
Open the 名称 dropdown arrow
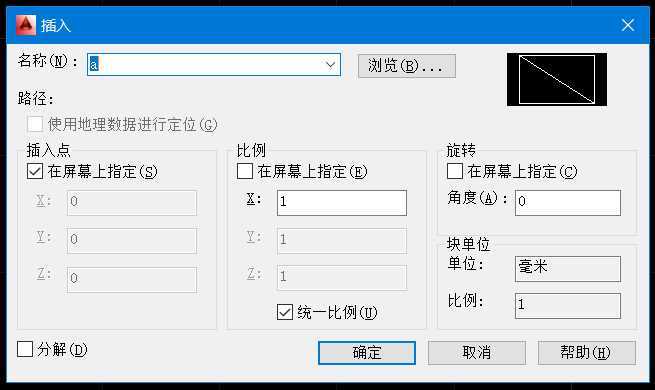[330, 65]
